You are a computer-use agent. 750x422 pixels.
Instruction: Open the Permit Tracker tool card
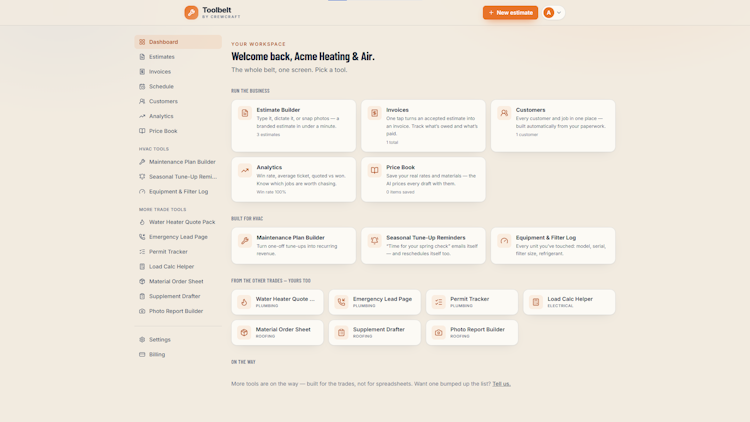tap(472, 302)
